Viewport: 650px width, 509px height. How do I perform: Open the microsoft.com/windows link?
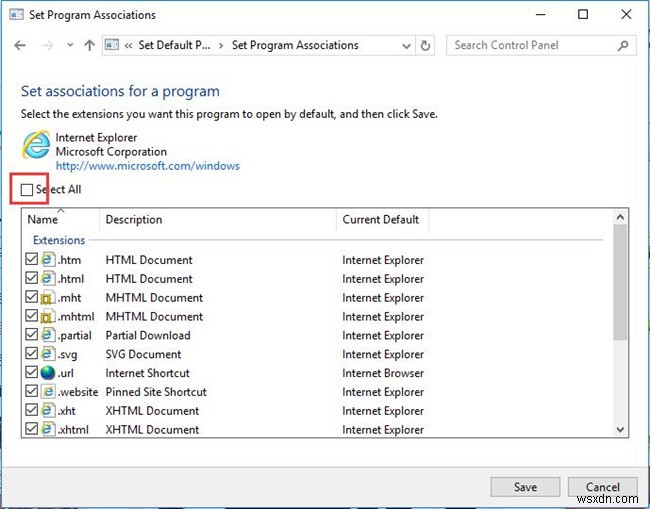148,166
